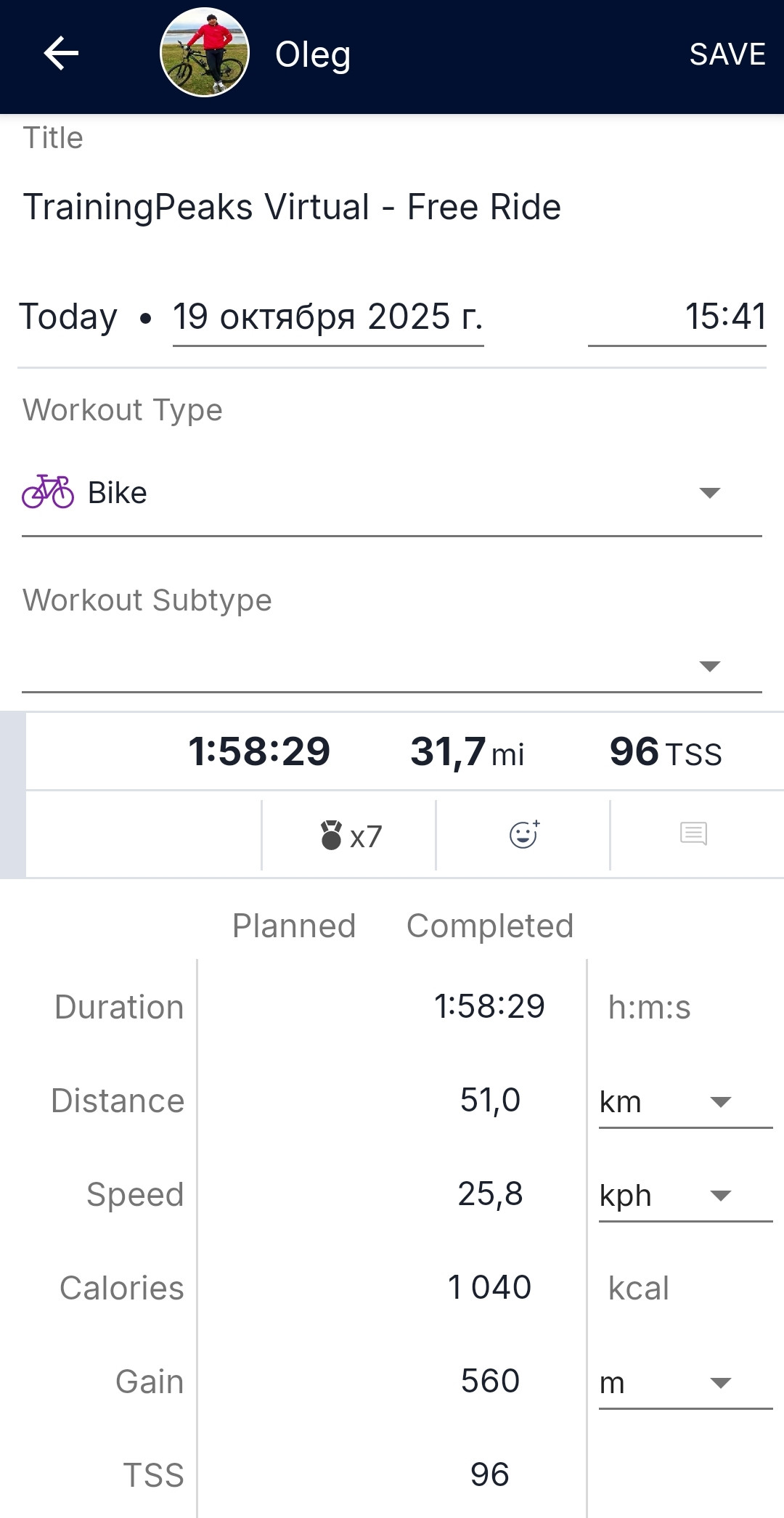Open the Workout Type dropdown arrow
784x1518 pixels.
pos(709,493)
